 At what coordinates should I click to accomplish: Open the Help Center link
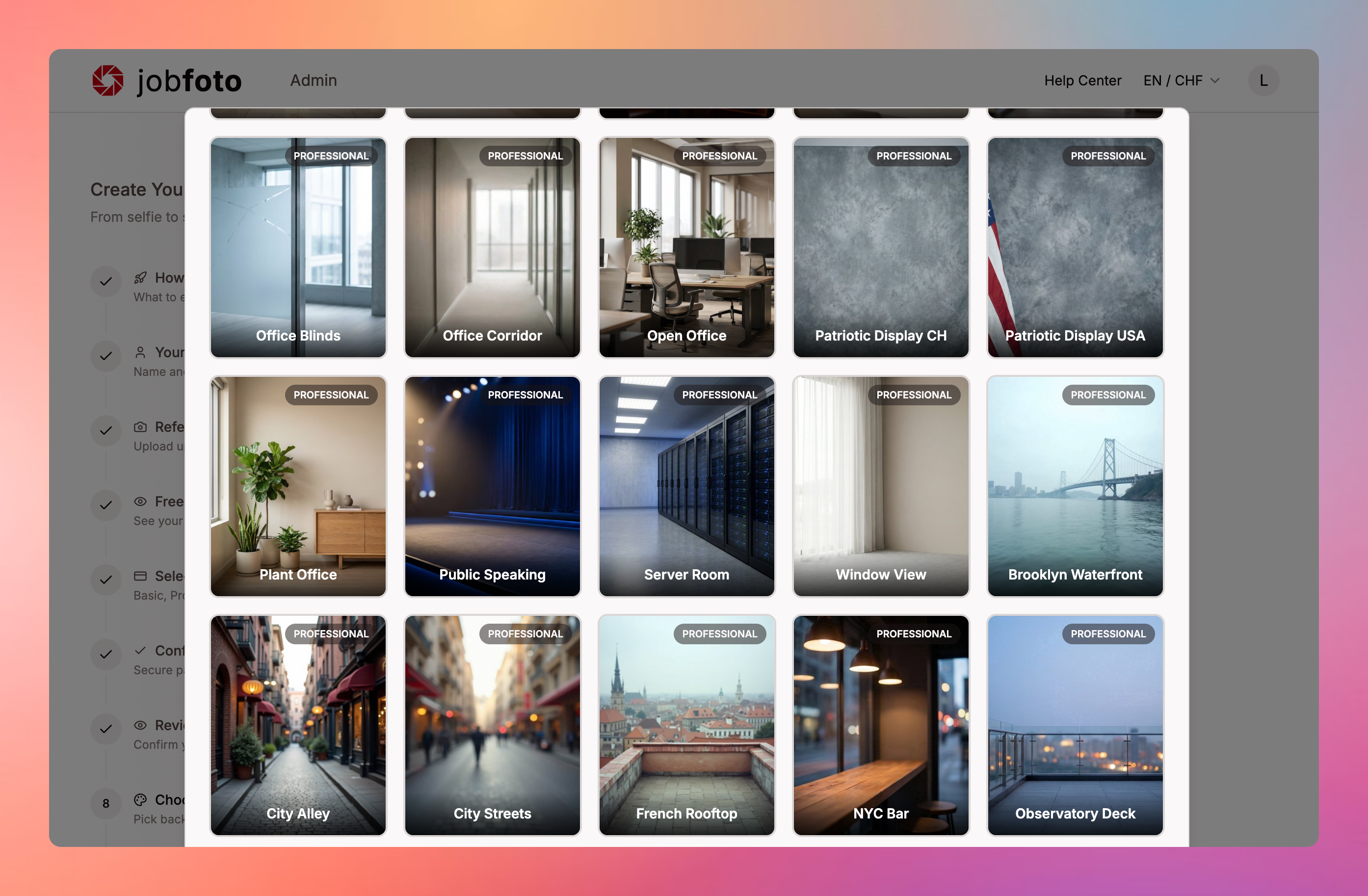click(1082, 80)
